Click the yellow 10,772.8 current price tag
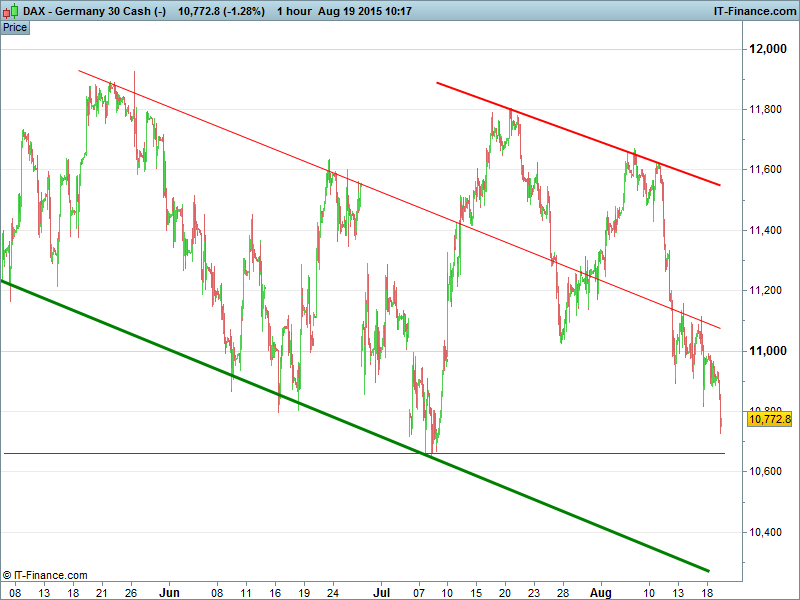800x600 pixels. [x=769, y=420]
